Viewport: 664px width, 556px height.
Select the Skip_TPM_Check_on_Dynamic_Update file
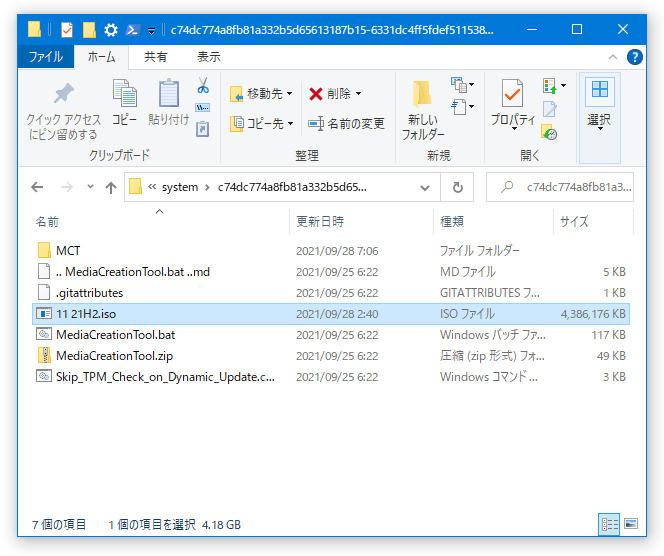tap(331, 377)
